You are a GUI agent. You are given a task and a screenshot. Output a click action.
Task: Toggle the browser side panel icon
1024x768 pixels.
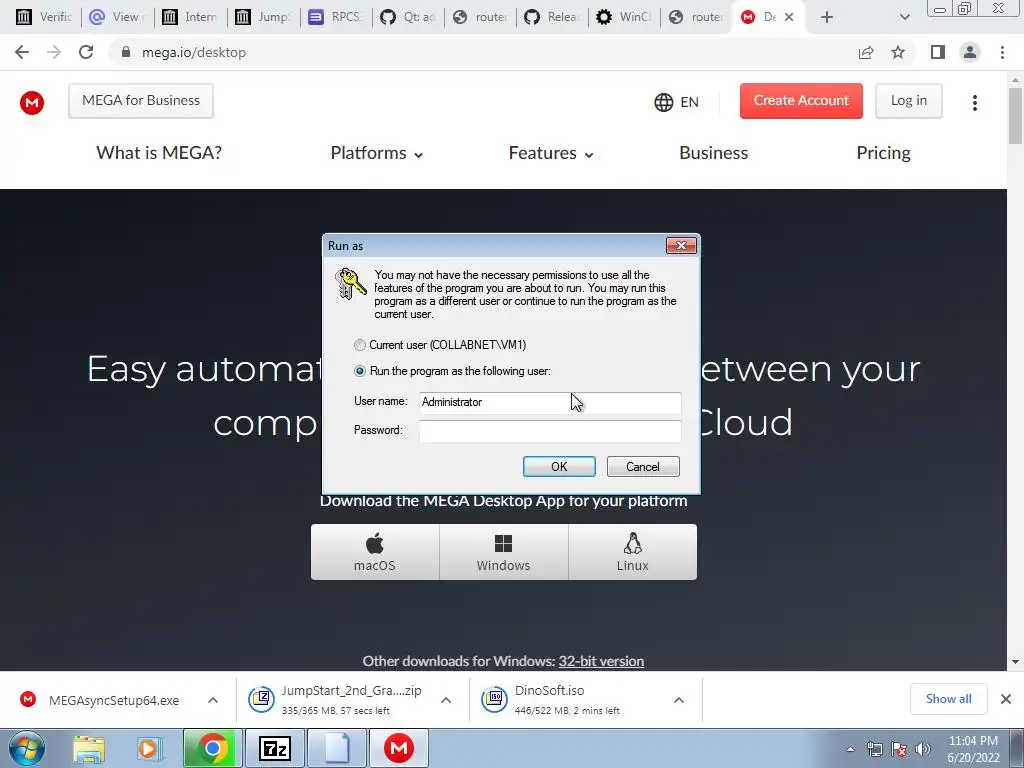pos(938,52)
